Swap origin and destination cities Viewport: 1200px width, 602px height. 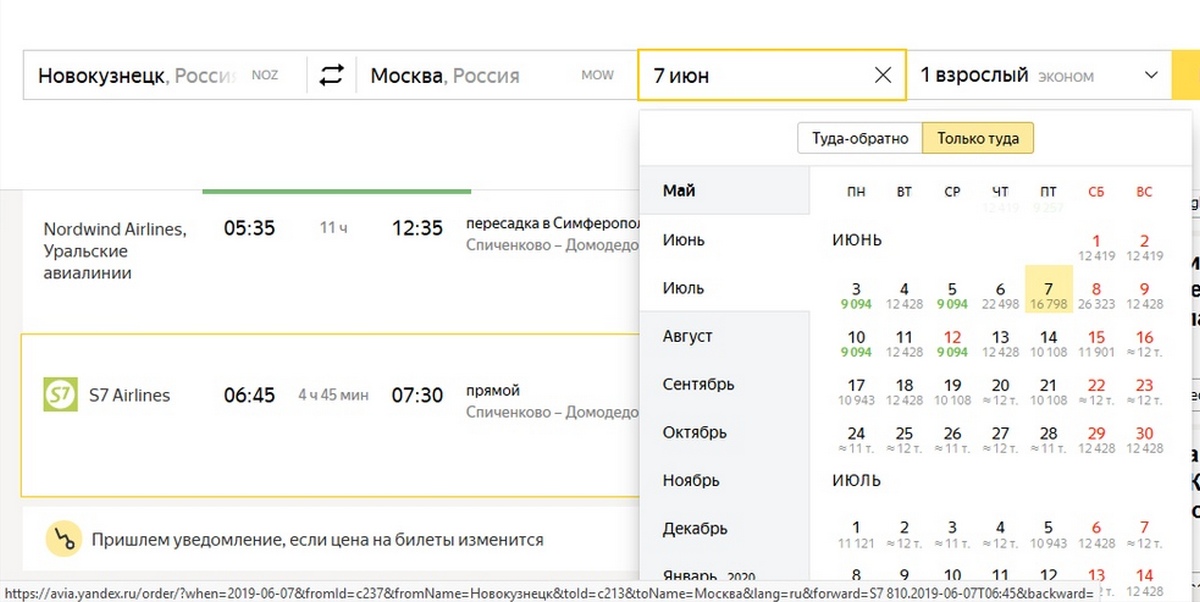click(331, 76)
